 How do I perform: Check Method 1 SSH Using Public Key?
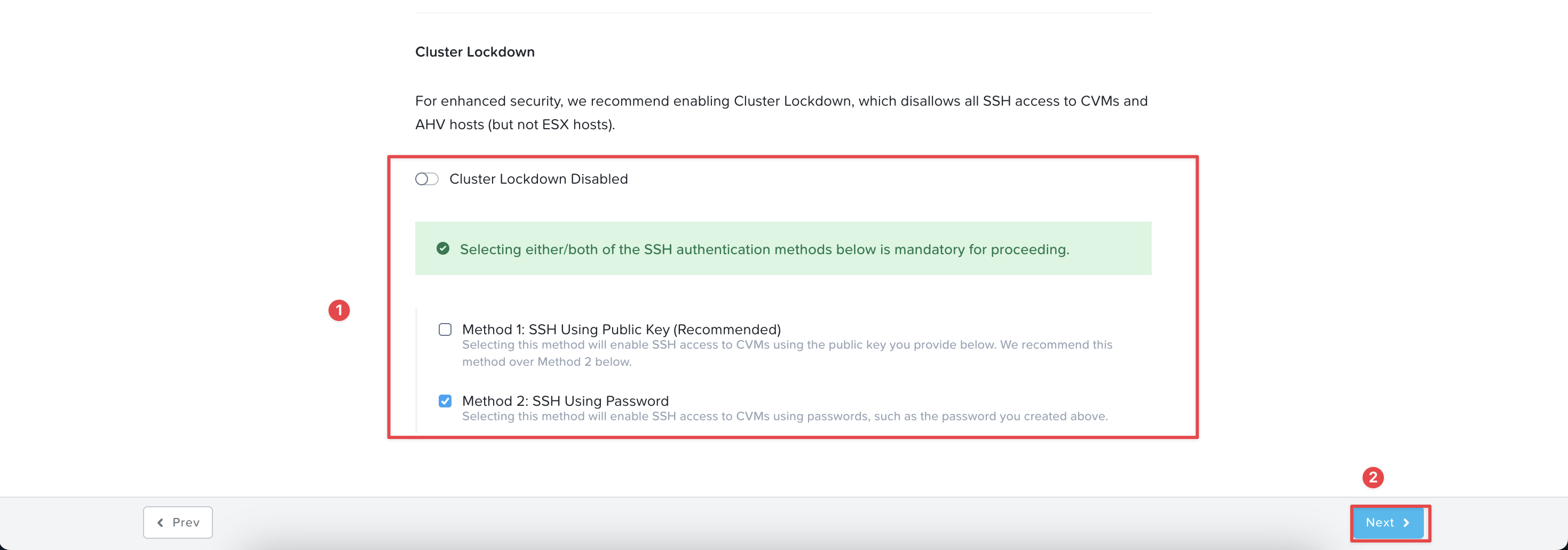pos(445,329)
